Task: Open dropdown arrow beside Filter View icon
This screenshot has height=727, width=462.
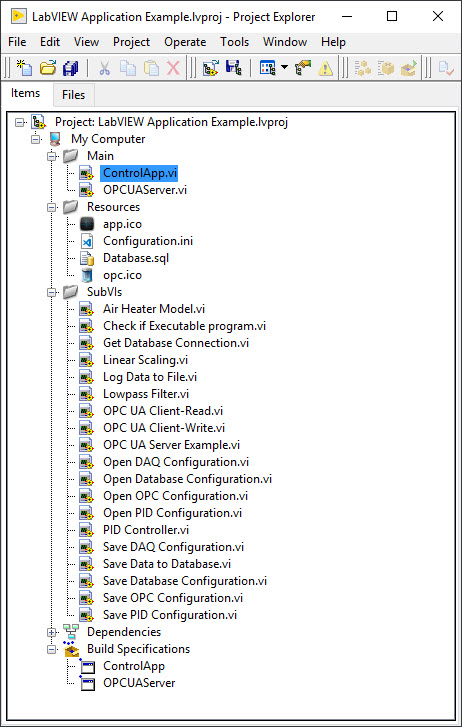Action: pos(284,68)
